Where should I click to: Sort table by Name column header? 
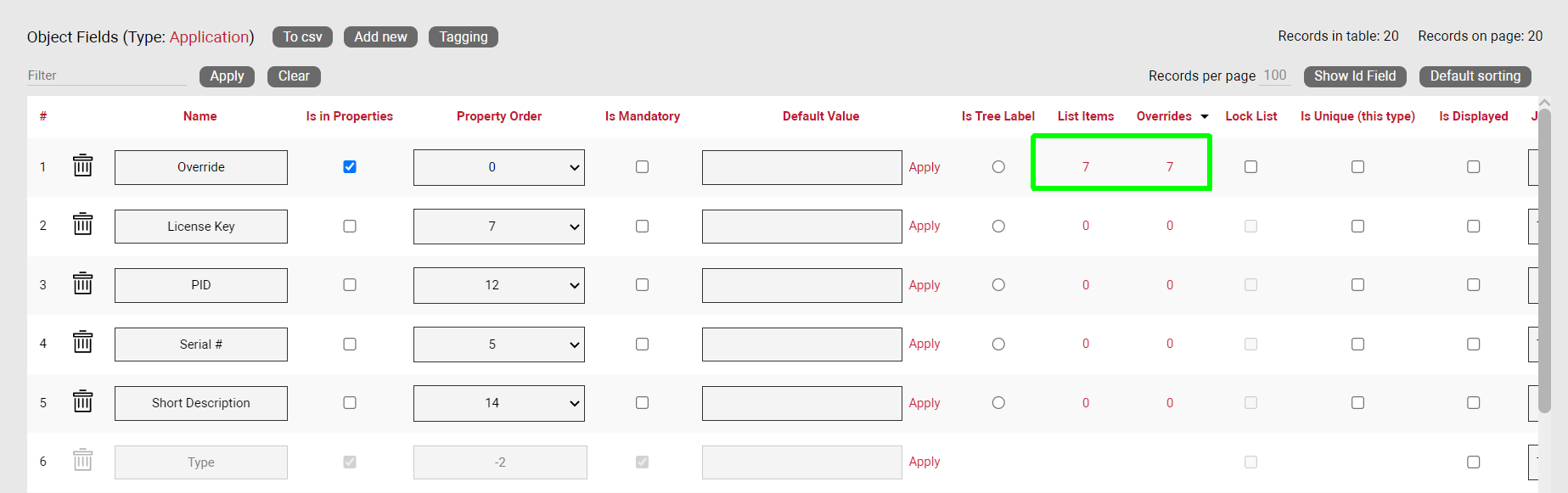click(x=200, y=116)
